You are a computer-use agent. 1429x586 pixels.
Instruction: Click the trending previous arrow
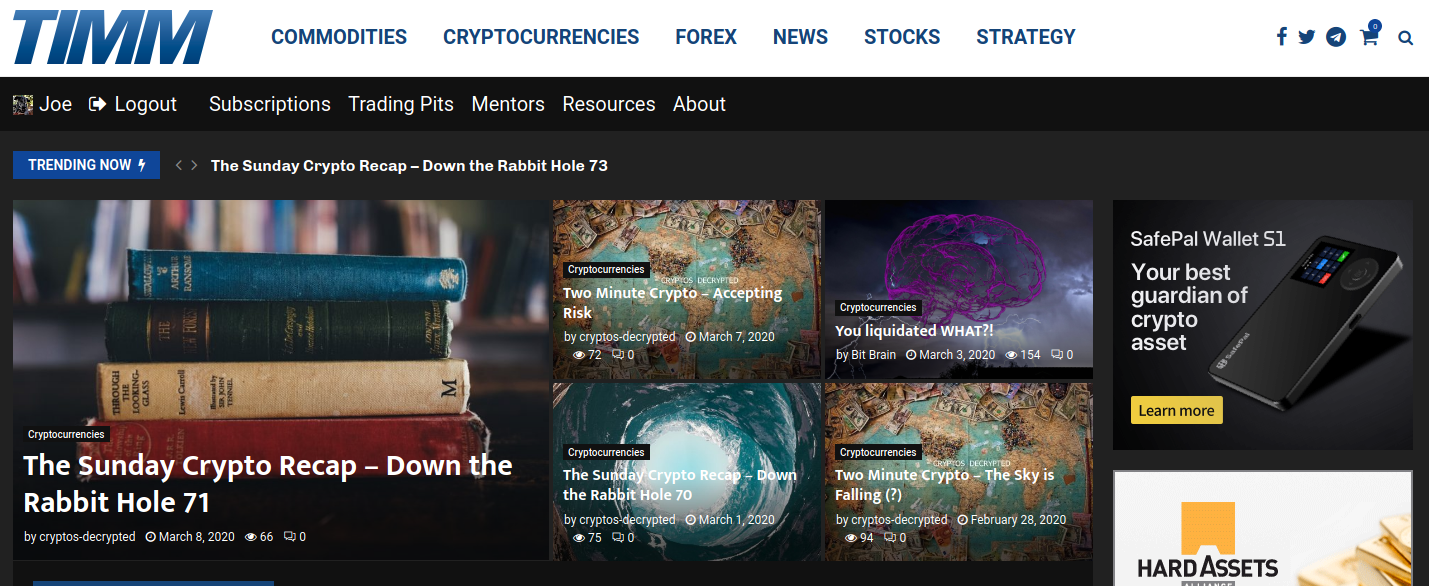(177, 165)
